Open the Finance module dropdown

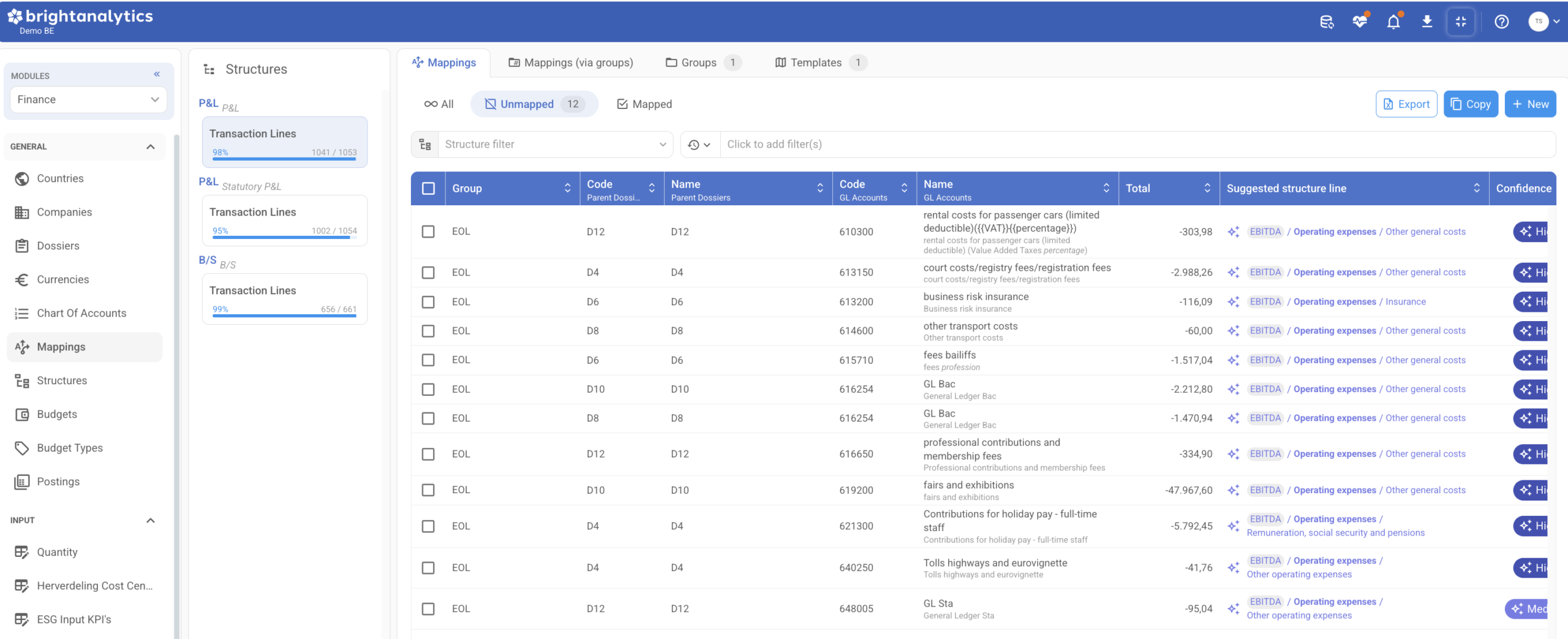pyautogui.click(x=88, y=99)
